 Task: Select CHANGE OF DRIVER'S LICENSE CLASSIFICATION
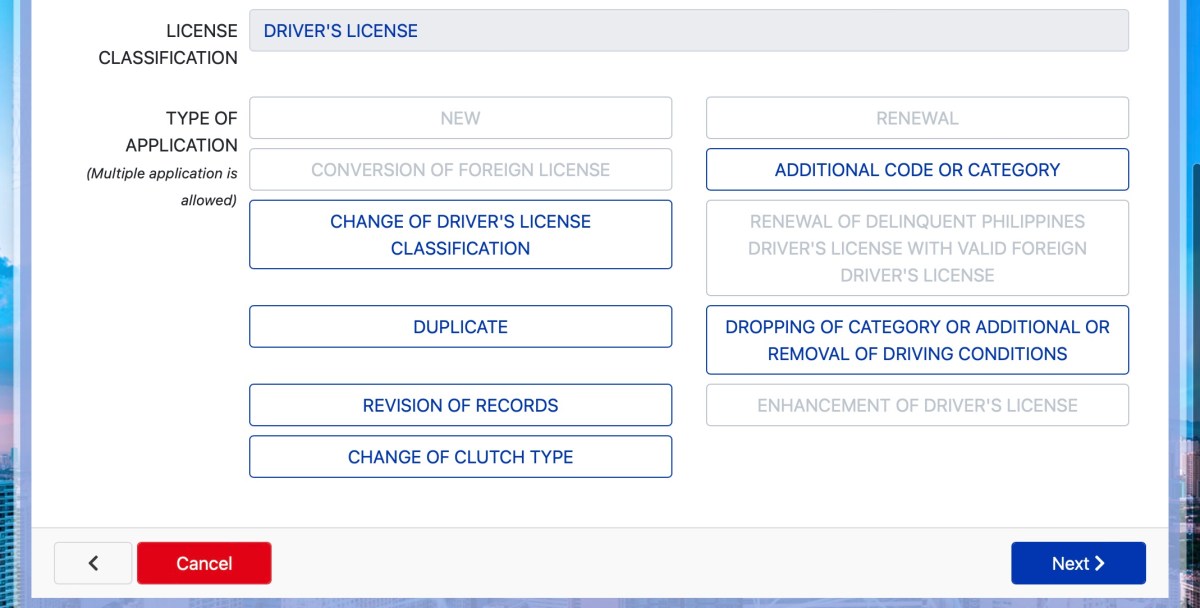click(460, 235)
